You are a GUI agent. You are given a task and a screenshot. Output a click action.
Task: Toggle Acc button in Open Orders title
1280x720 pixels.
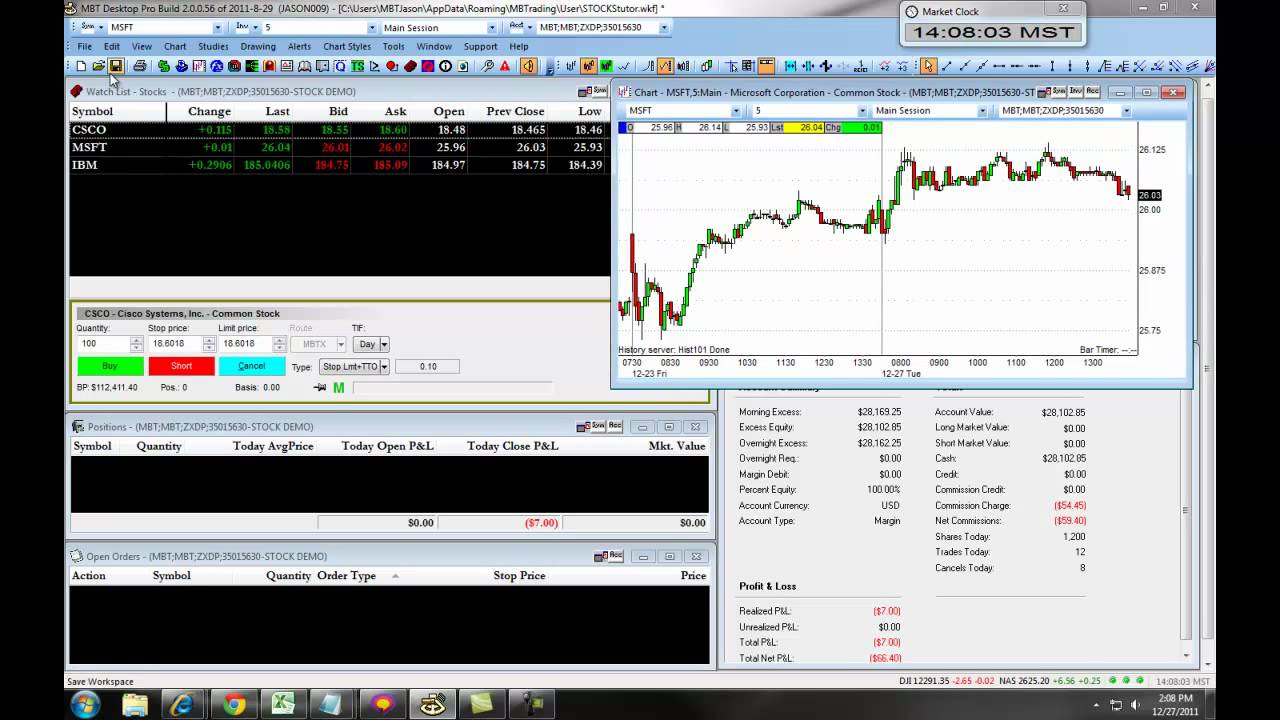tap(615, 556)
